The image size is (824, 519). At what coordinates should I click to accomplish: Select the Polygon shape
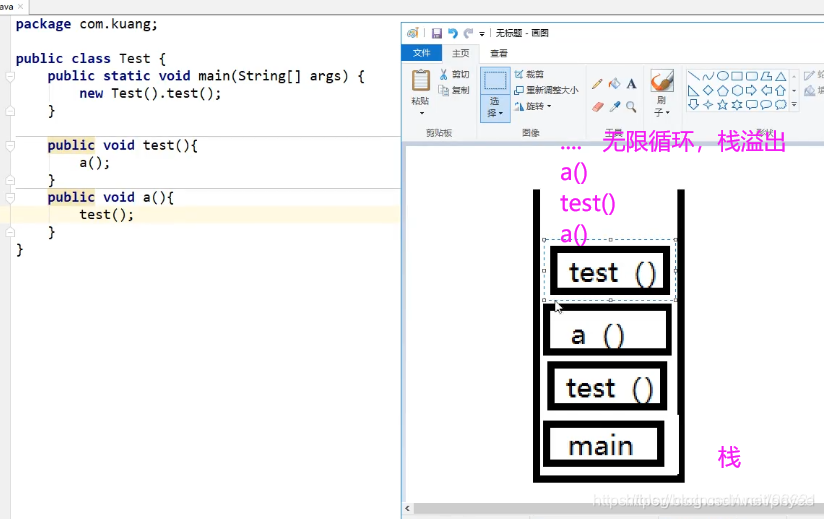[x=766, y=76]
